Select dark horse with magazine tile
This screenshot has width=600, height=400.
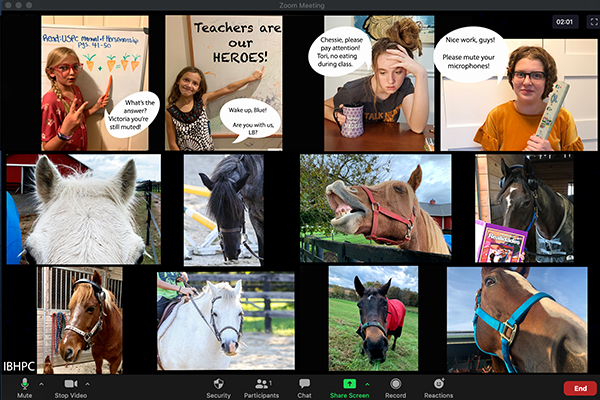tap(524, 208)
